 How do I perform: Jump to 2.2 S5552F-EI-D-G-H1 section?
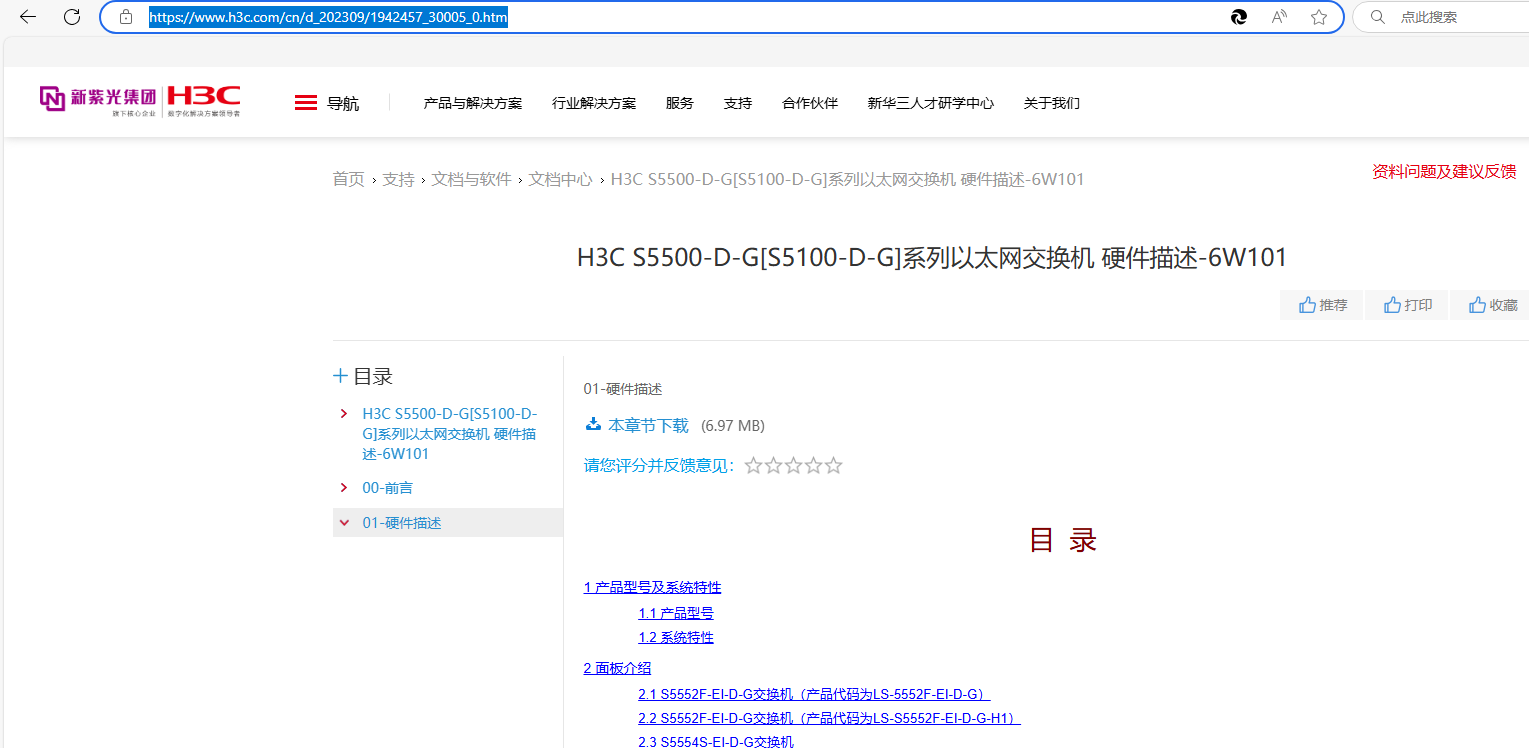[829, 718]
